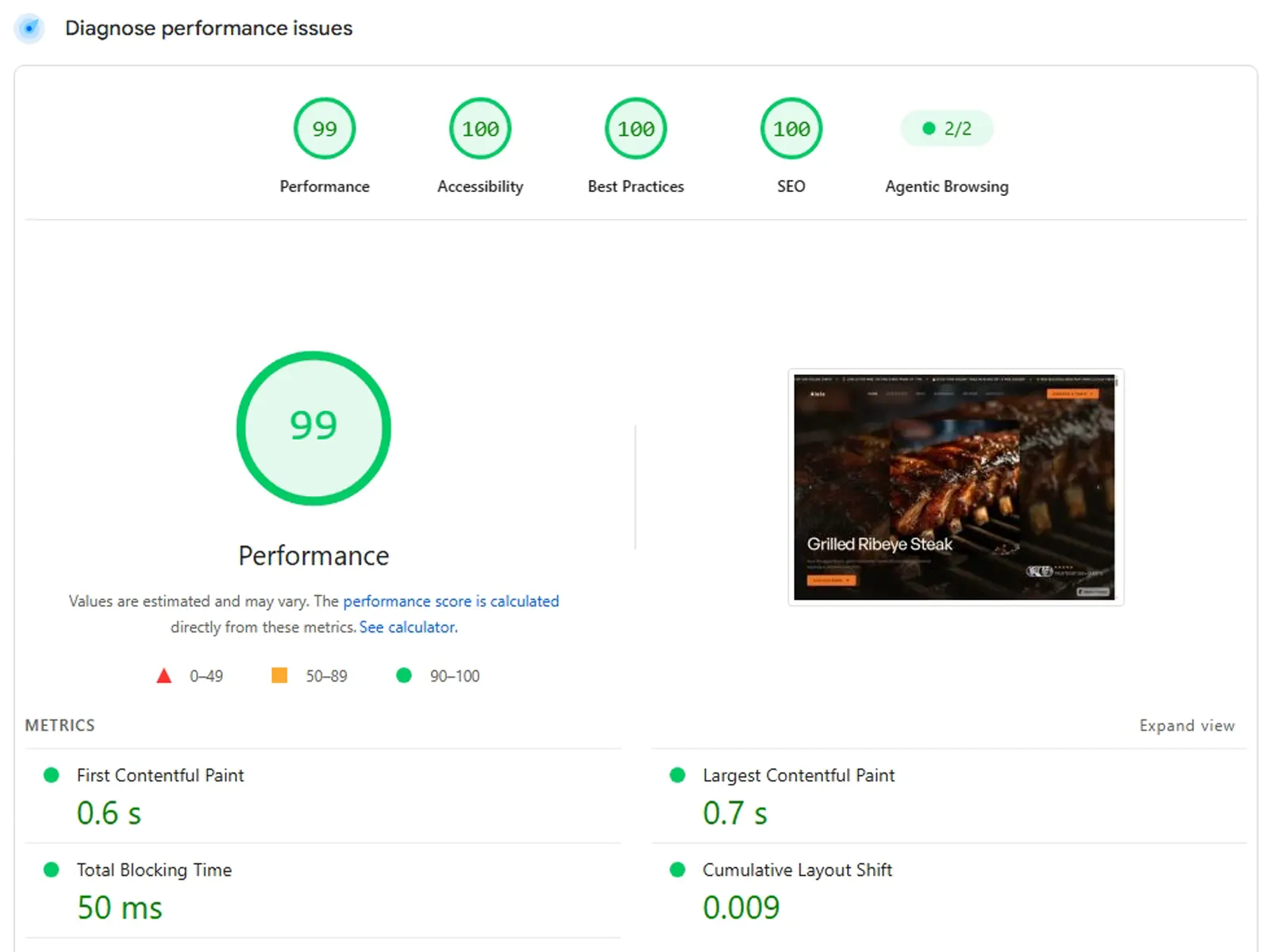Screen dimensions: 1270x952
Task: Click the '0.009' metric value
Action: click(x=741, y=908)
